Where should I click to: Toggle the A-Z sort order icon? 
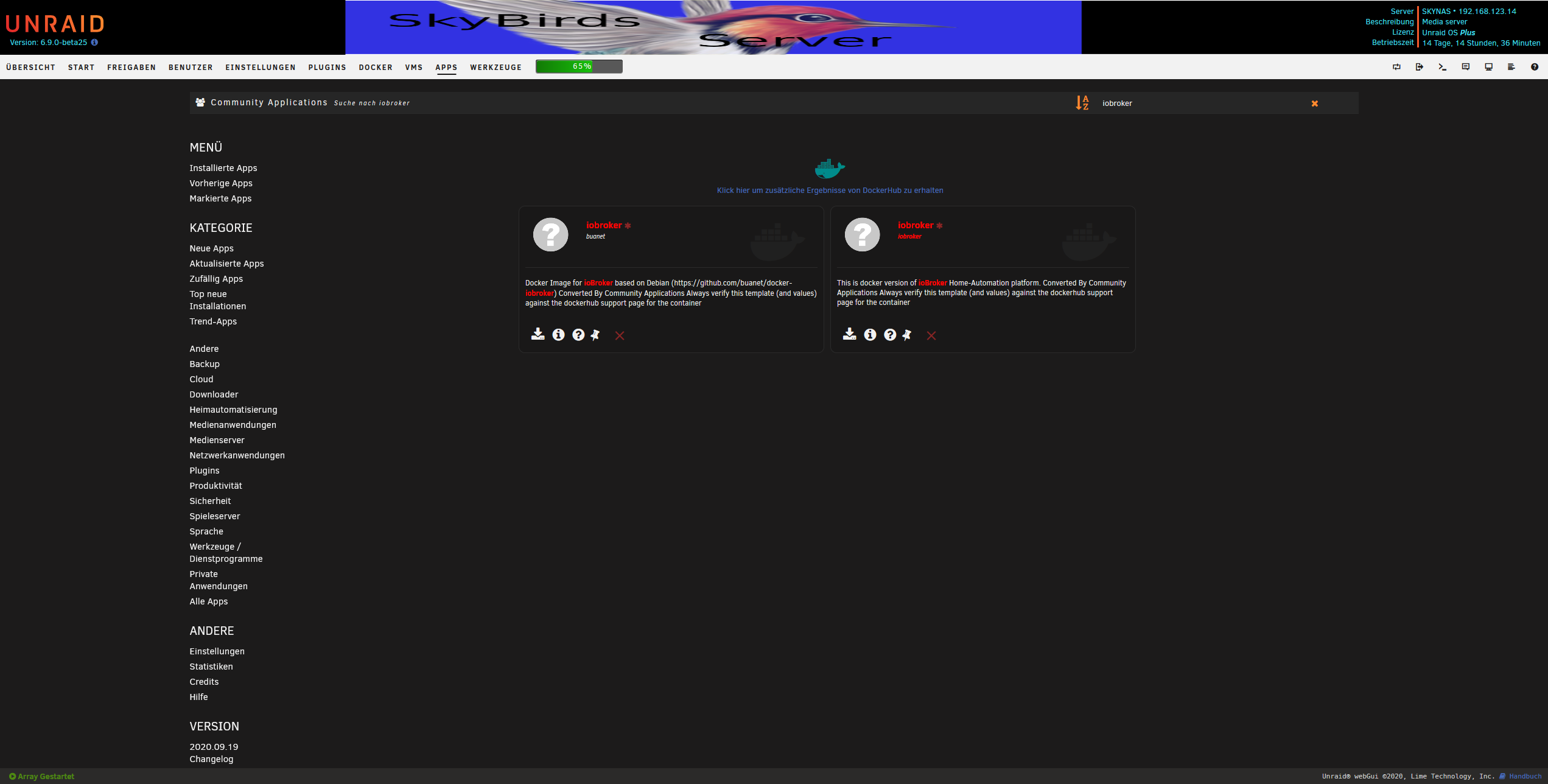[1082, 103]
